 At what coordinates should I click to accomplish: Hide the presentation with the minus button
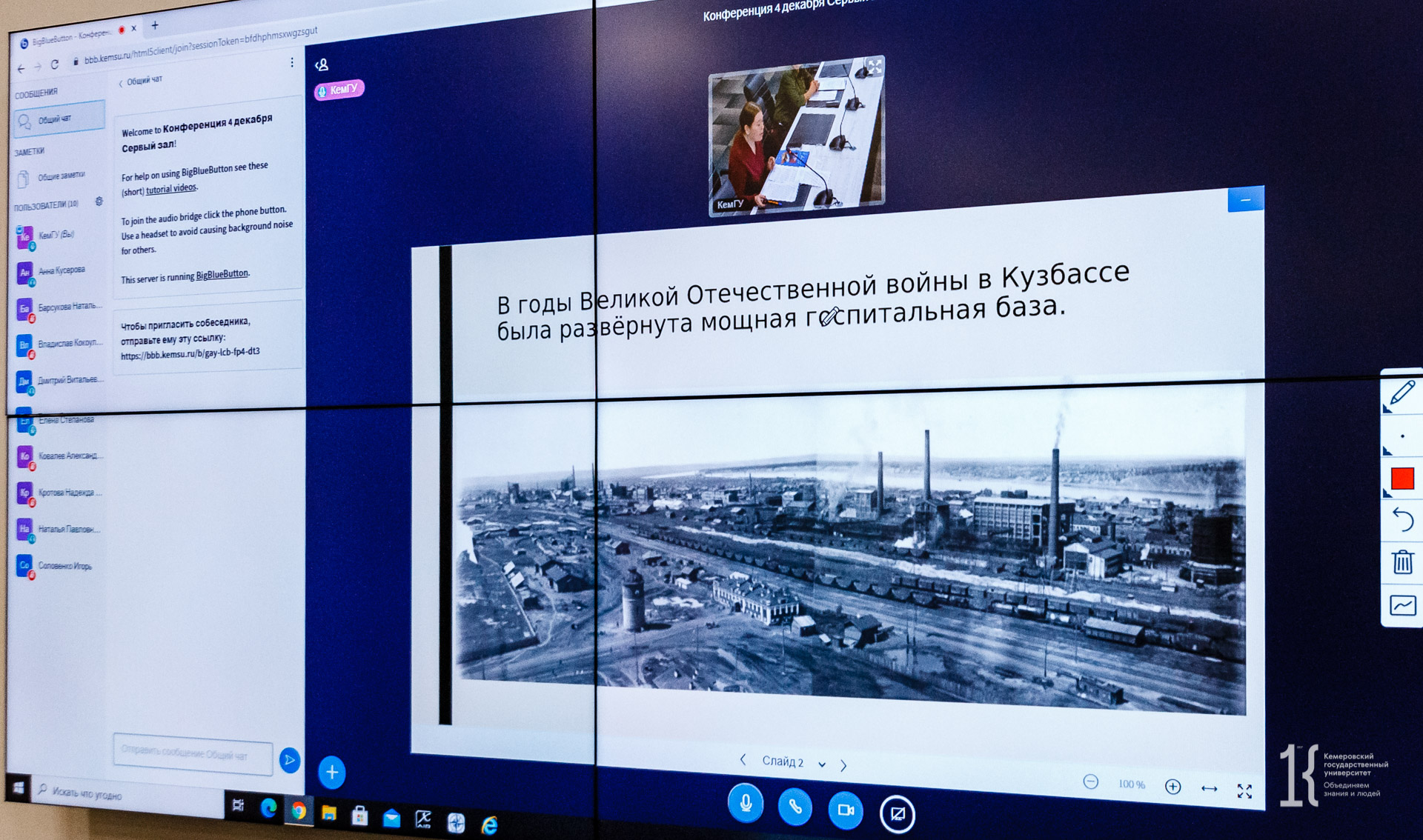(x=1245, y=200)
